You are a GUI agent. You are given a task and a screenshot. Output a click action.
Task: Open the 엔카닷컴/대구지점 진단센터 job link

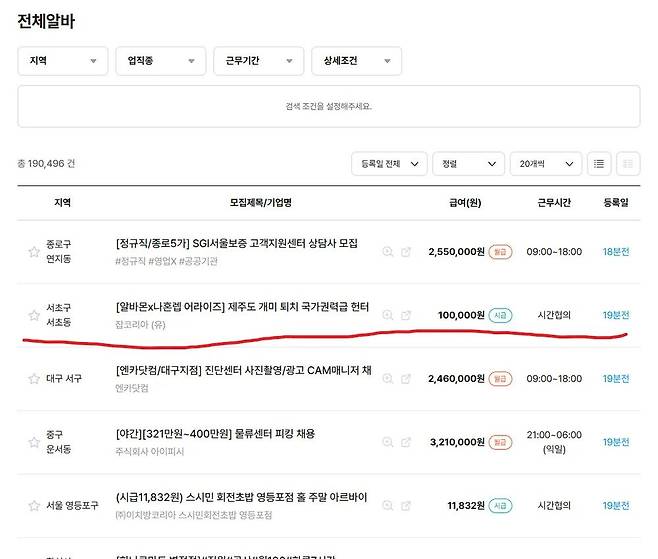pyautogui.click(x=243, y=370)
